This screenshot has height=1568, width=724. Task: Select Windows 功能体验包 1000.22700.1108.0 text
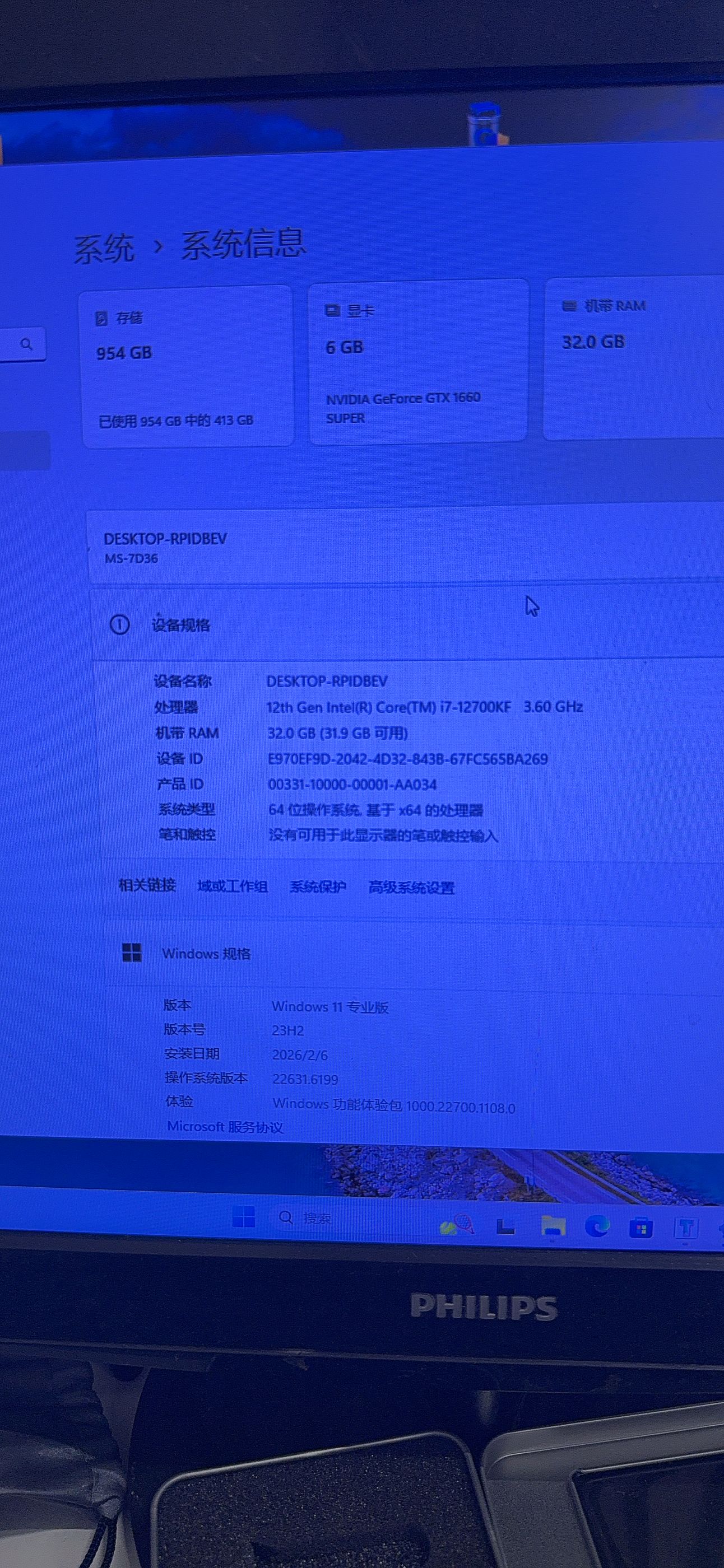(394, 1105)
